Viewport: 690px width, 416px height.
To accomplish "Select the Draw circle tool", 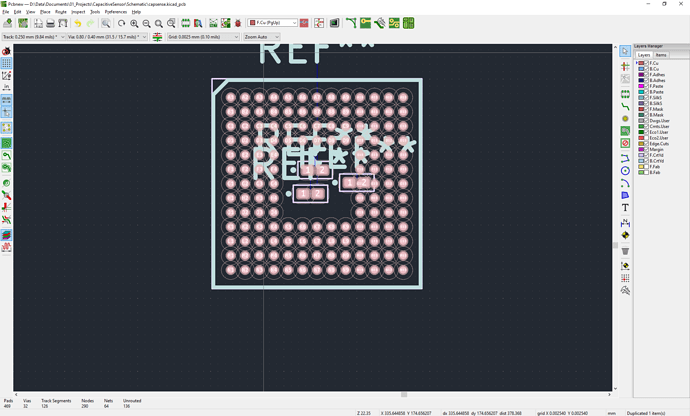I will pos(625,171).
